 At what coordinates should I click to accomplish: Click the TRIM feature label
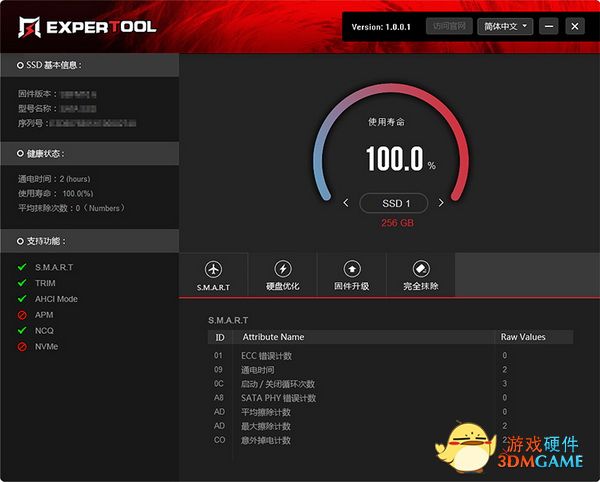coord(45,283)
